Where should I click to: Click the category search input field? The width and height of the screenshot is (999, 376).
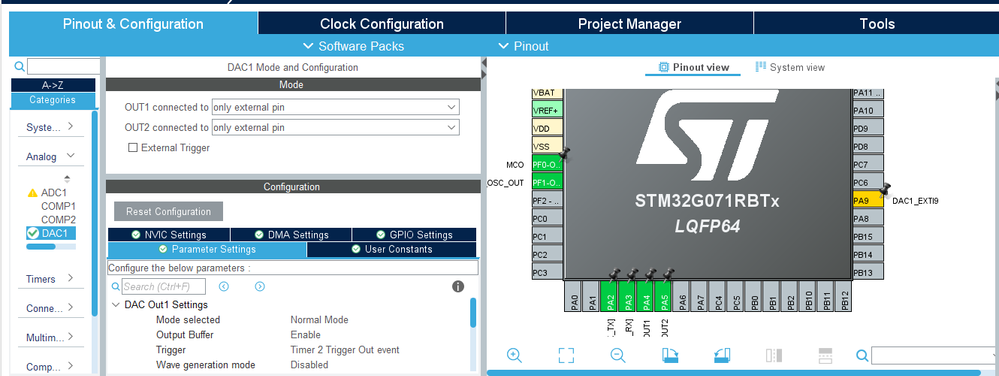pyautogui.click(x=64, y=66)
